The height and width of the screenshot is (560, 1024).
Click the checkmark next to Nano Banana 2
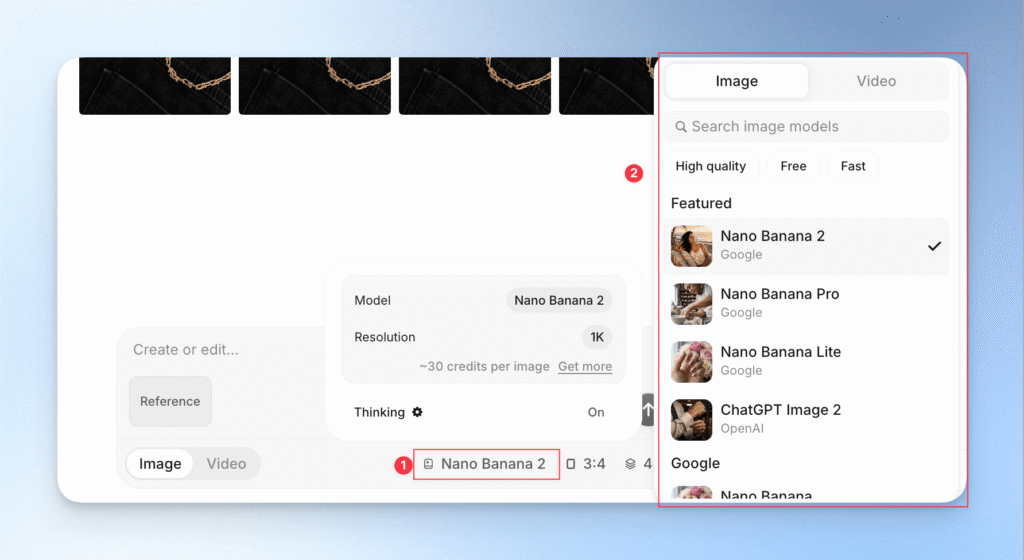pyautogui.click(x=935, y=246)
